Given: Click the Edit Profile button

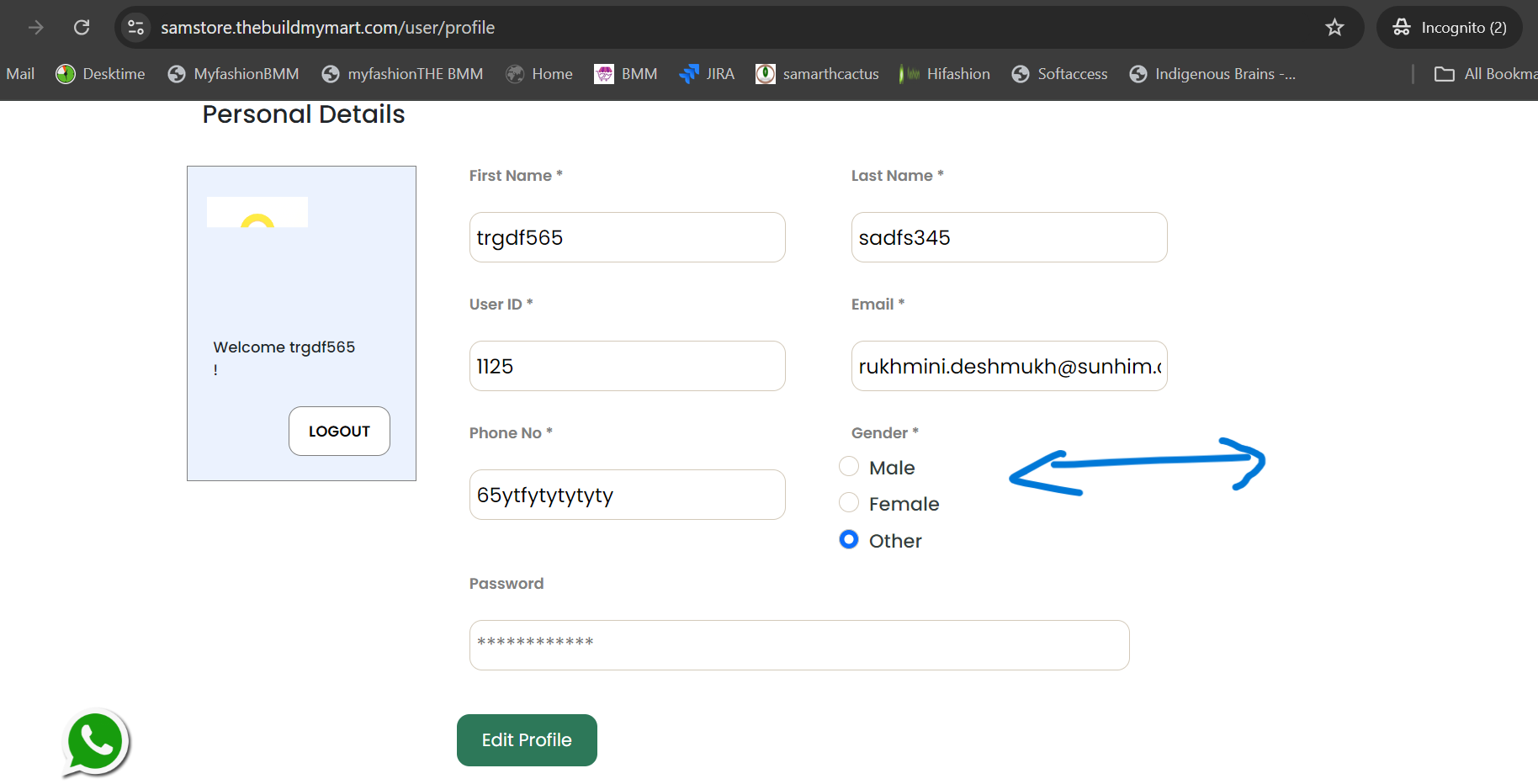Looking at the screenshot, I should [527, 740].
